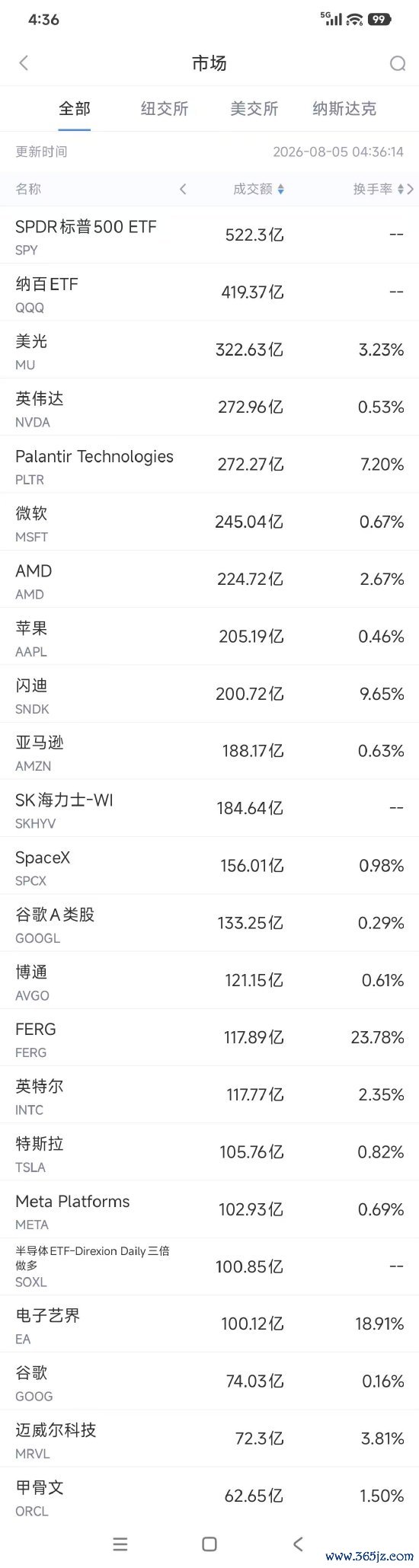Open the 甲骨文 ORCL stock row
The image size is (419, 1568).
pyautogui.click(x=209, y=1496)
